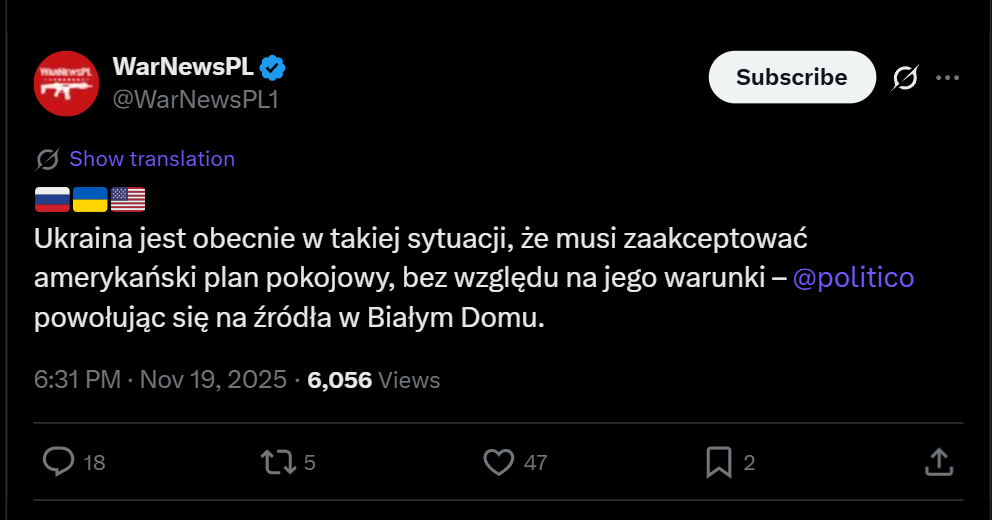Open the WarNewsPL display name link

(x=184, y=67)
